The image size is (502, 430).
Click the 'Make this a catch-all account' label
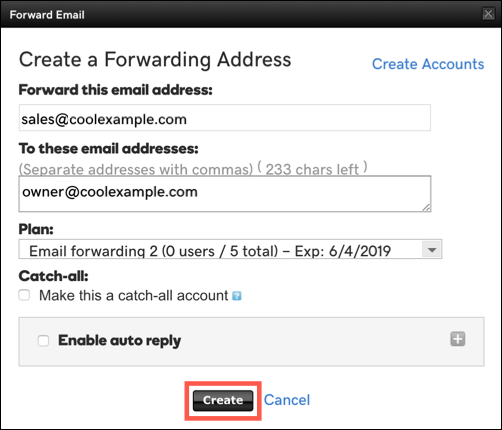click(134, 296)
